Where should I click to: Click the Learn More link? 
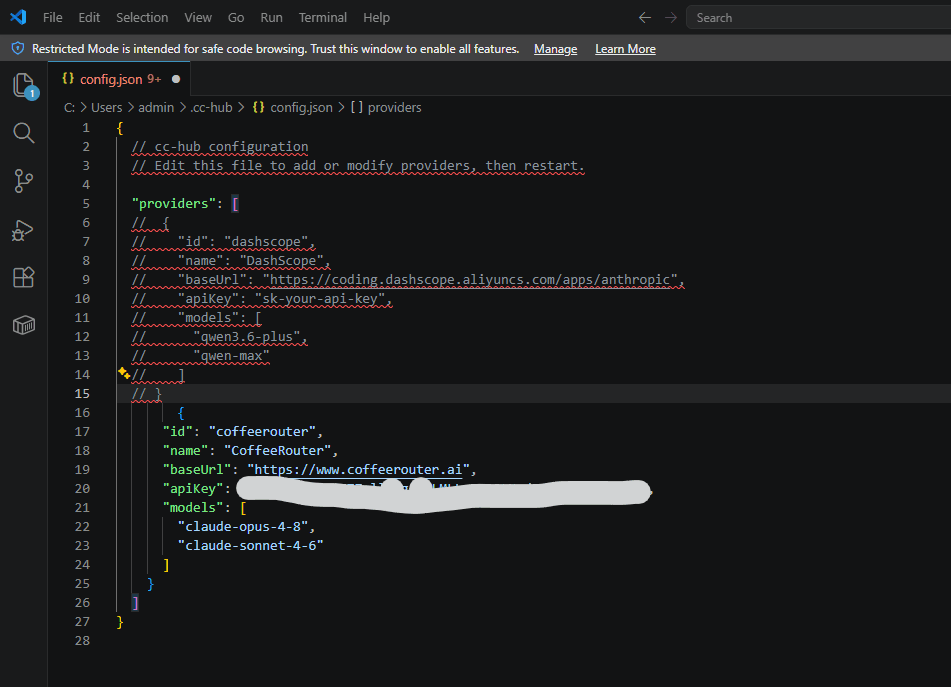[x=625, y=49]
